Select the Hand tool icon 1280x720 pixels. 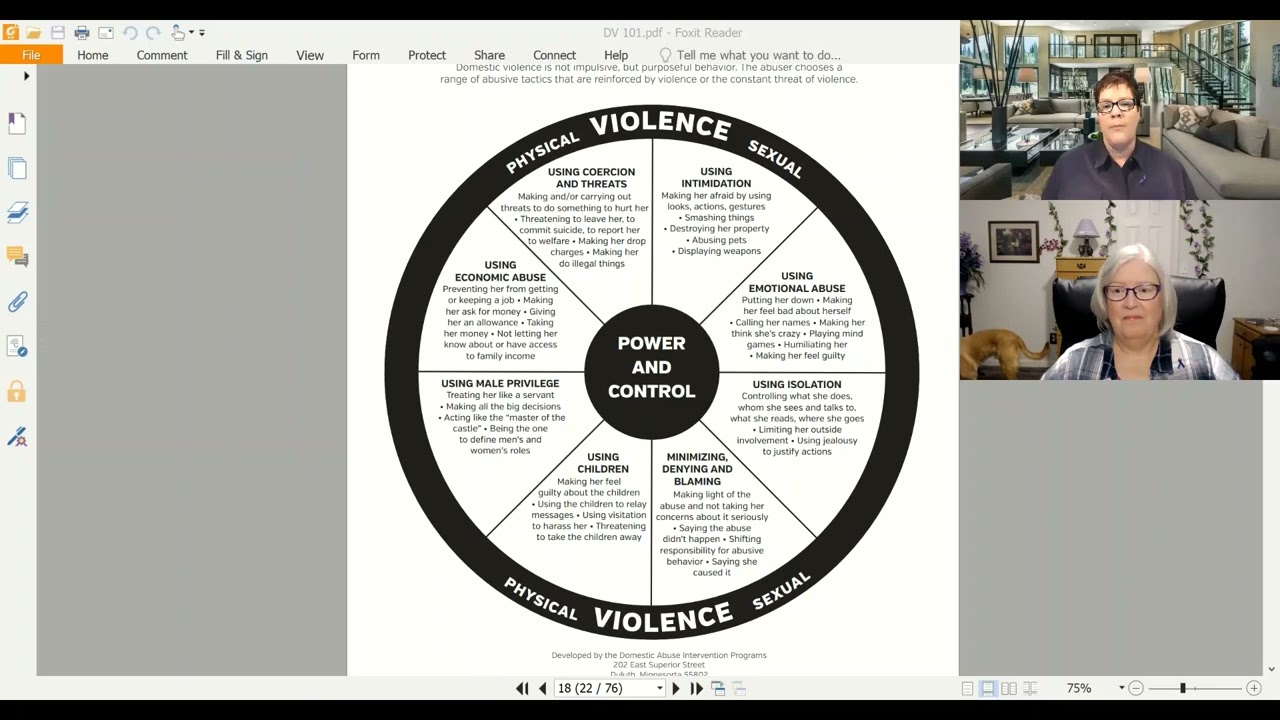coord(178,32)
